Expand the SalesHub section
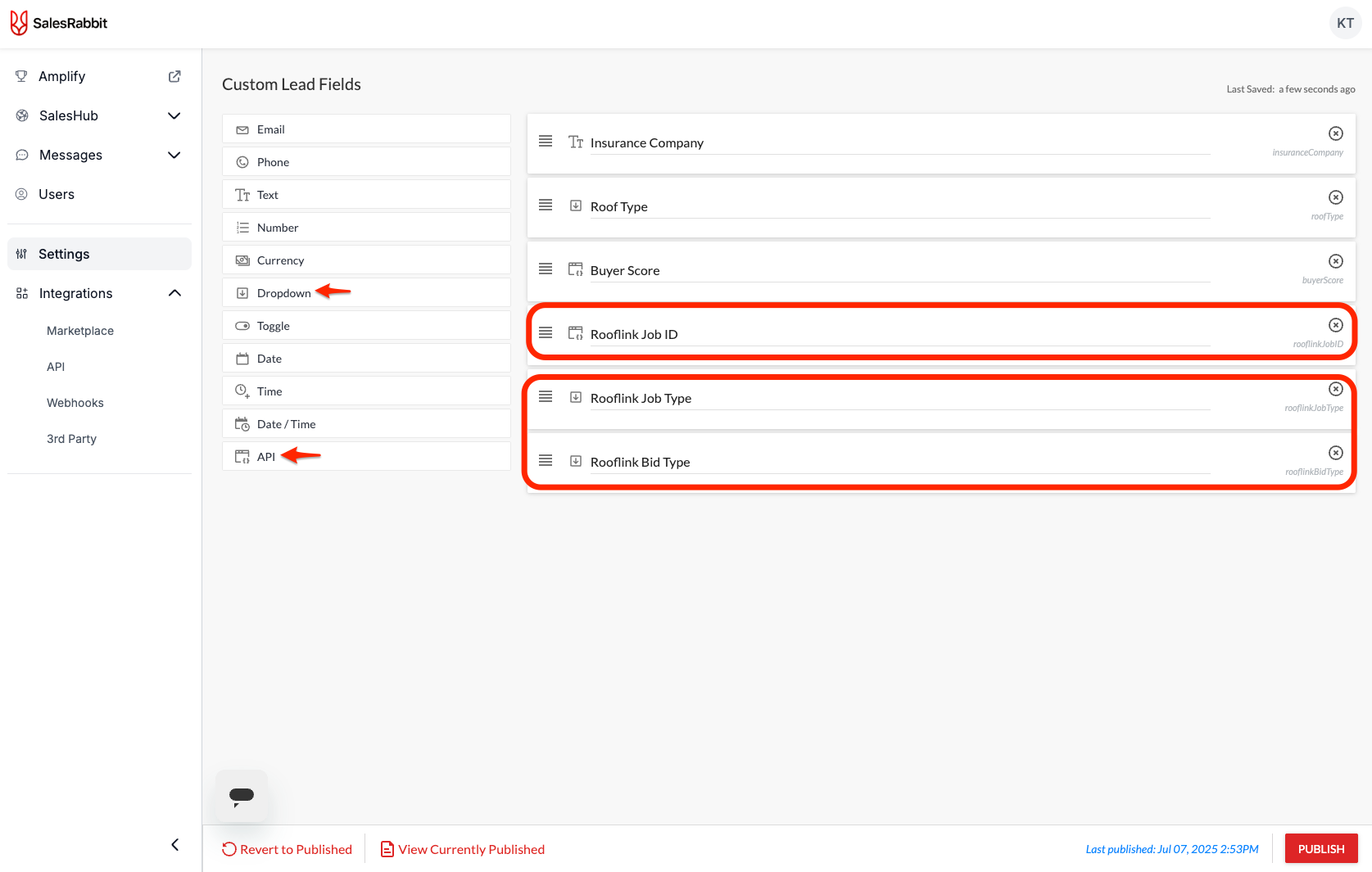 click(174, 115)
